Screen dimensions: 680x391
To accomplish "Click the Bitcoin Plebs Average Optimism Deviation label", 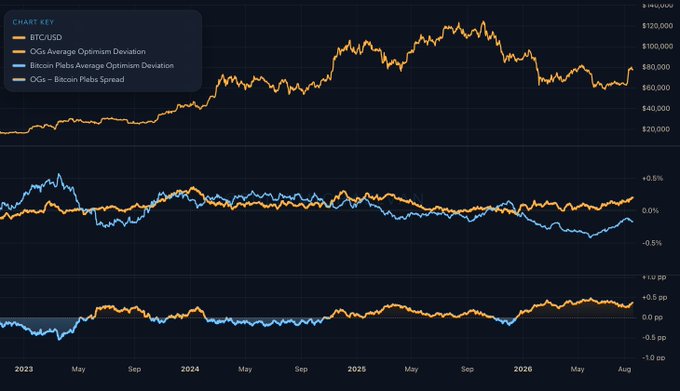I will [102, 65].
